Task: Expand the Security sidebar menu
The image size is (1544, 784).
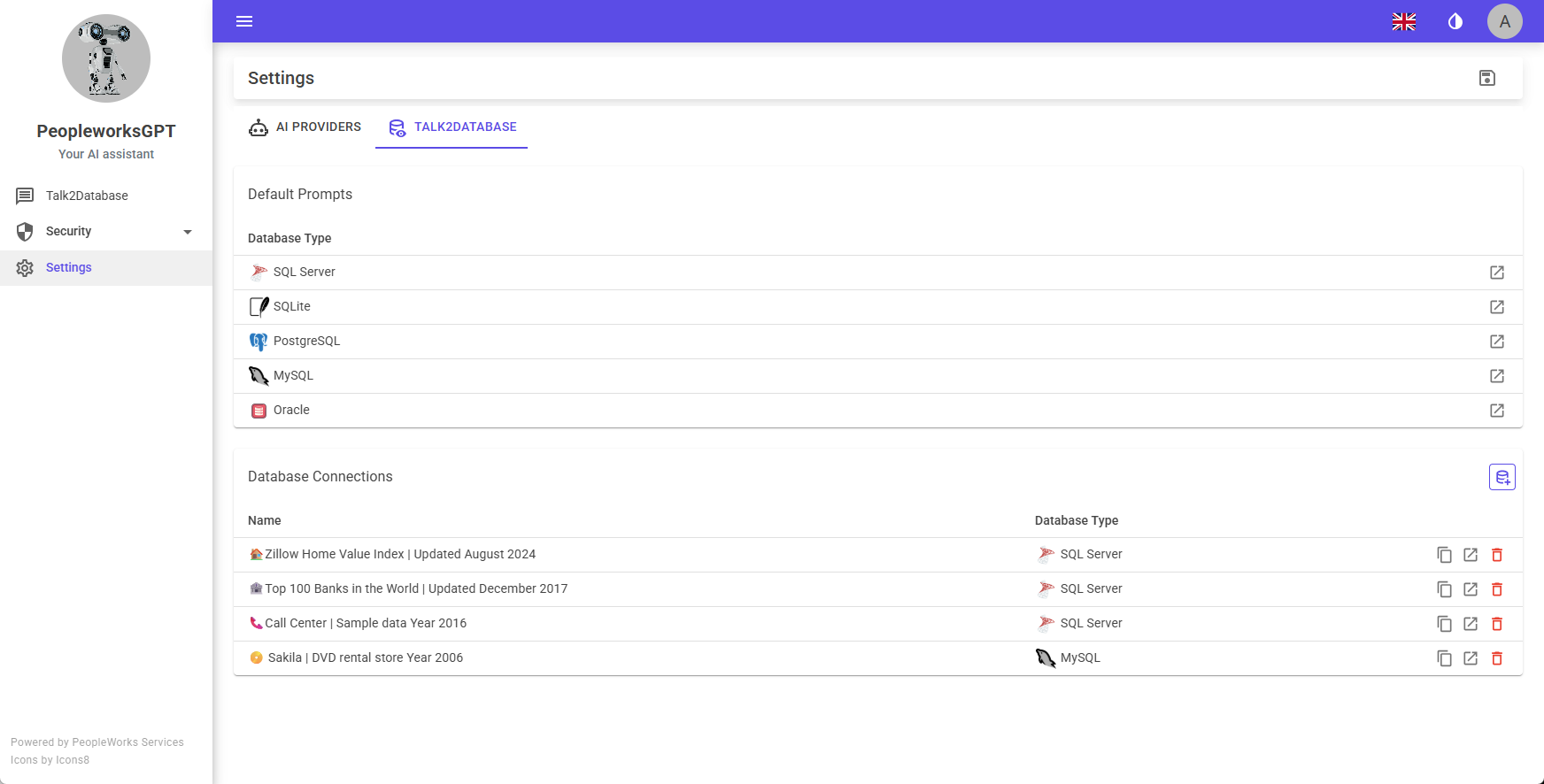Action: coord(106,231)
